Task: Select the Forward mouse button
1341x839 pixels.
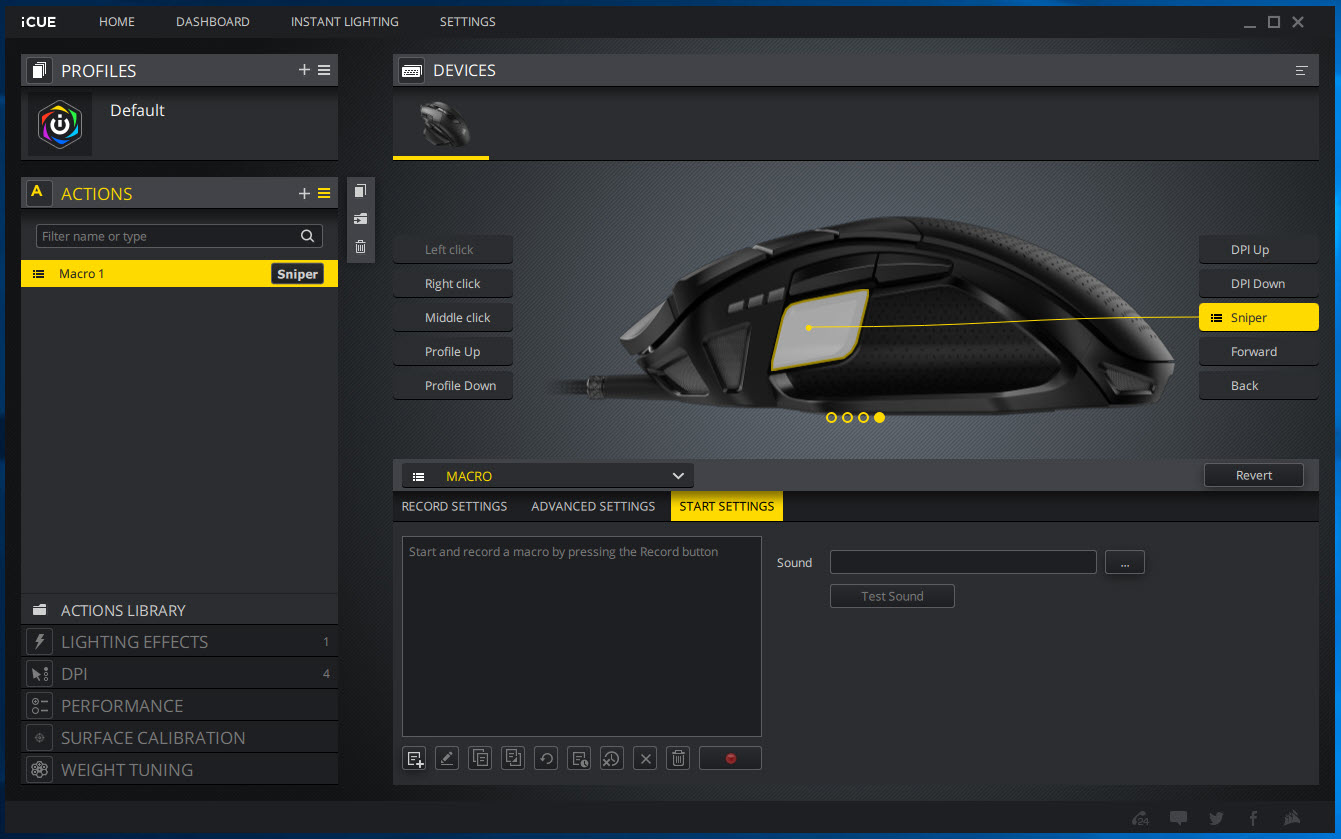Action: tap(1259, 352)
